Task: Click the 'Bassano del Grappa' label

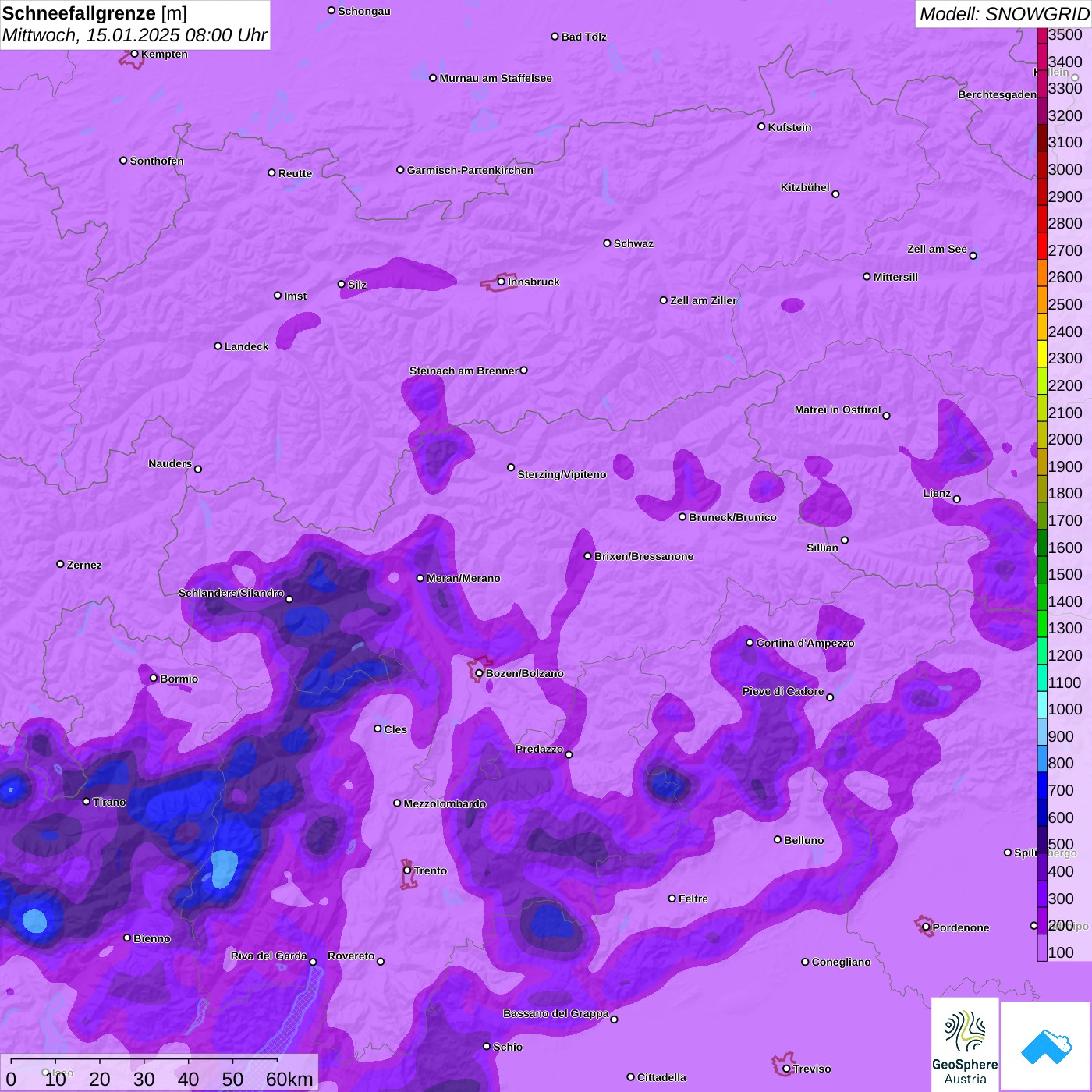Action: coord(555,1013)
